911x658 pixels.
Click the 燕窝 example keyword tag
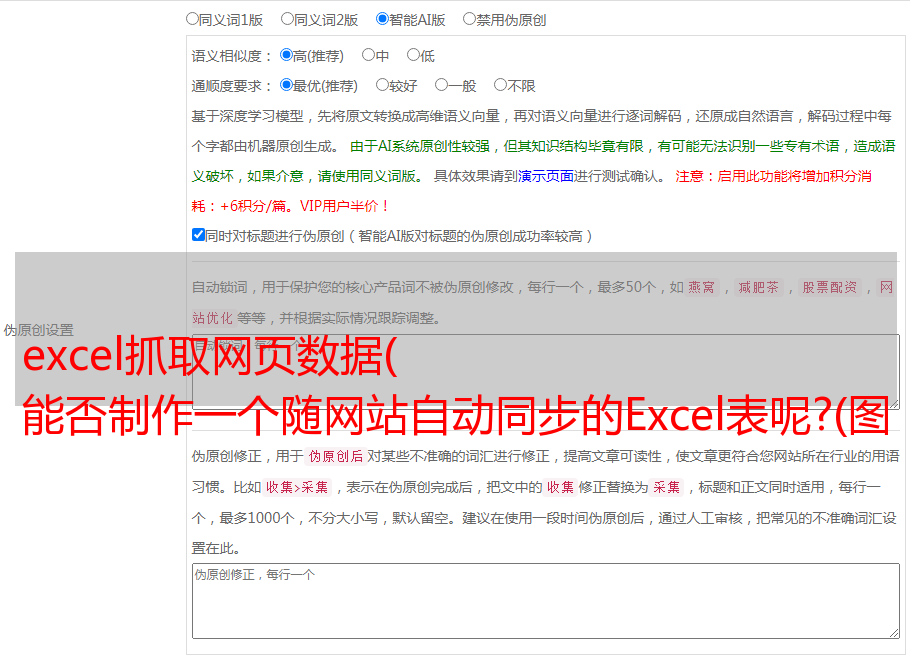coord(701,287)
